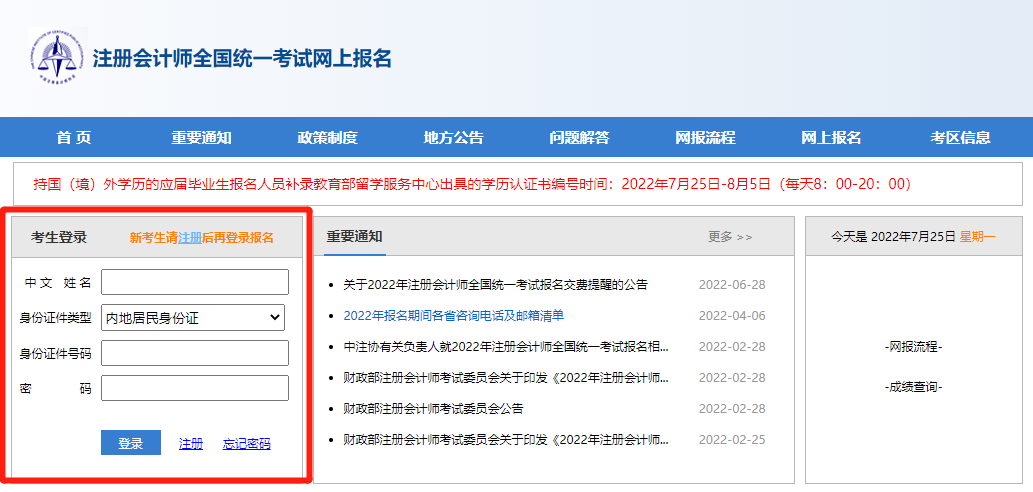Open 网上报名 in the navigation bar
The image size is (1033, 492).
point(831,138)
